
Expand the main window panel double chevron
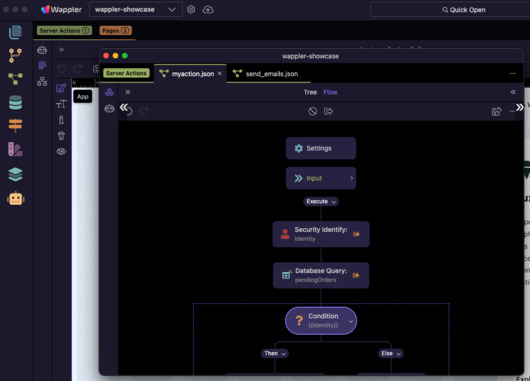[62, 50]
